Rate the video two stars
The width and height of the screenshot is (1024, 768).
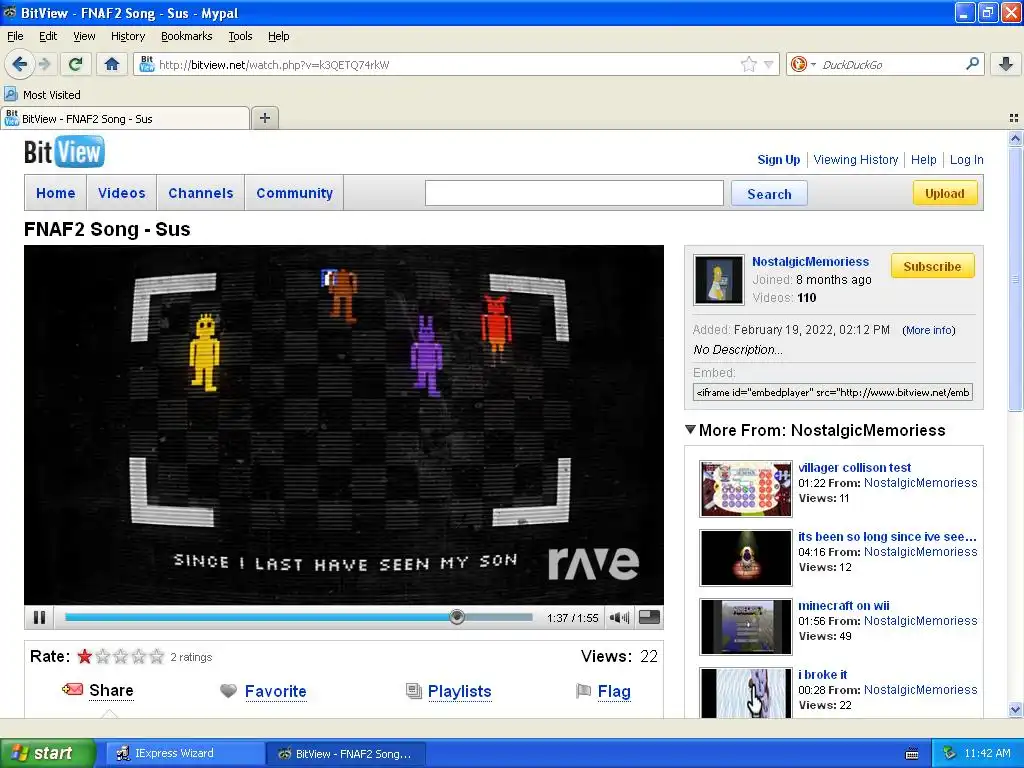point(103,656)
